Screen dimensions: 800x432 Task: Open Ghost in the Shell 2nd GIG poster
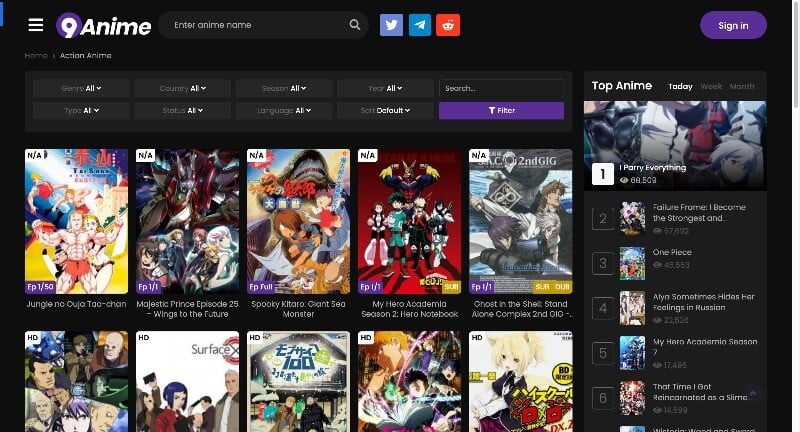click(x=520, y=221)
